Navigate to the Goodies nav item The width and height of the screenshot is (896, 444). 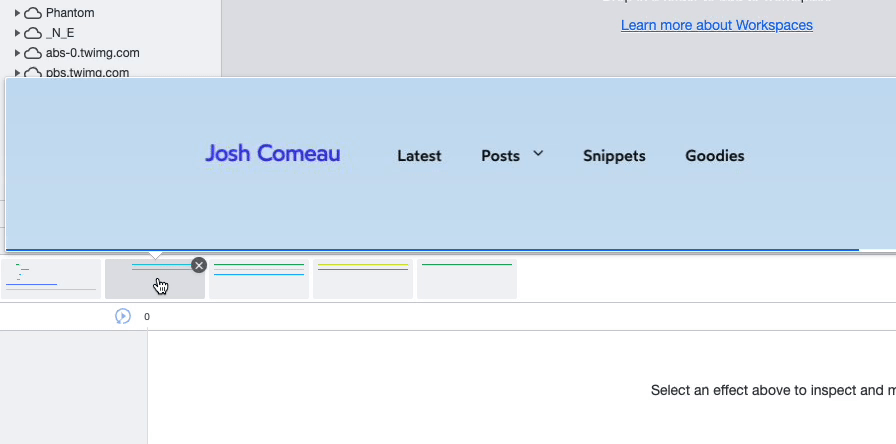coord(714,156)
